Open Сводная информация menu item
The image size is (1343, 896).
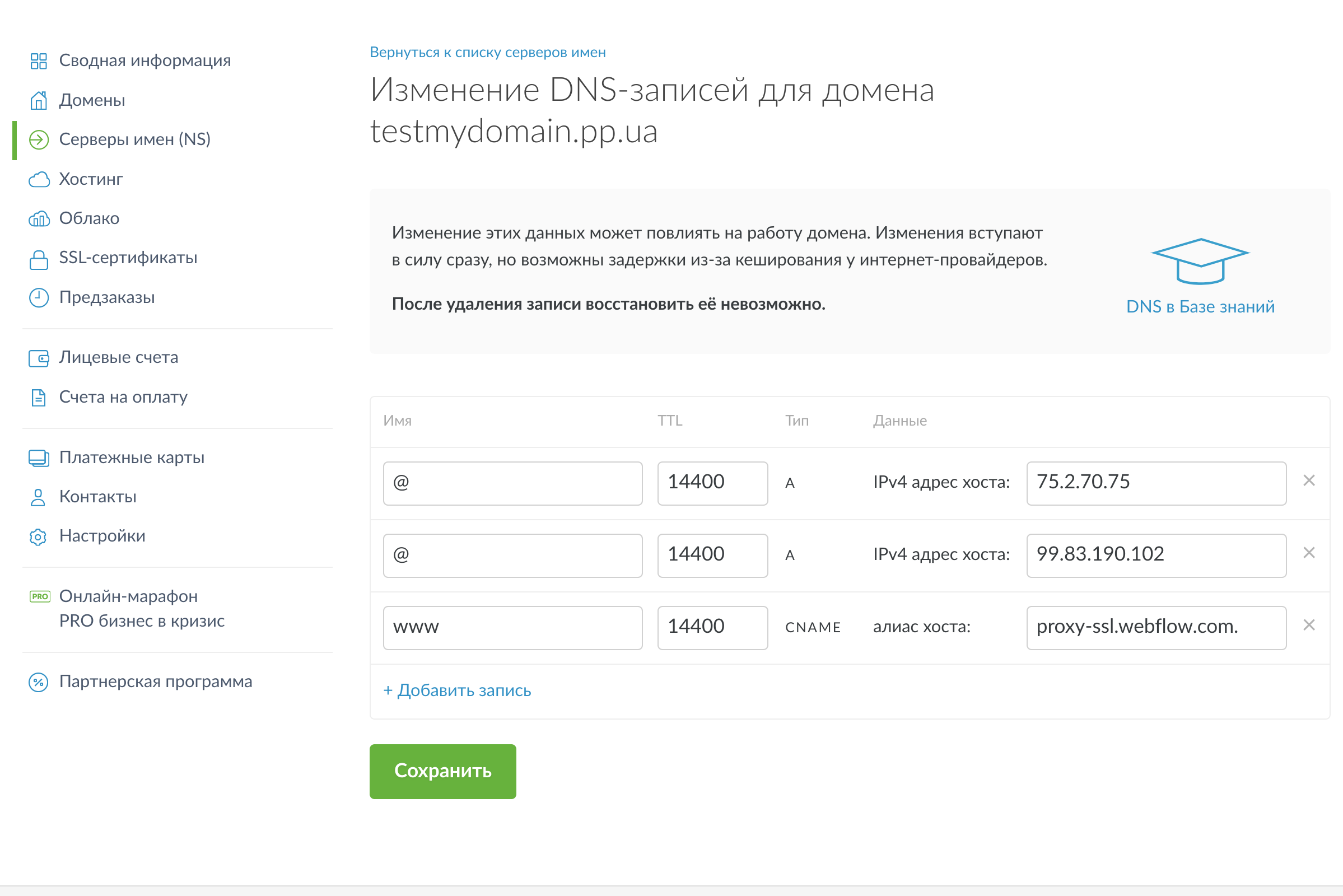pos(144,60)
